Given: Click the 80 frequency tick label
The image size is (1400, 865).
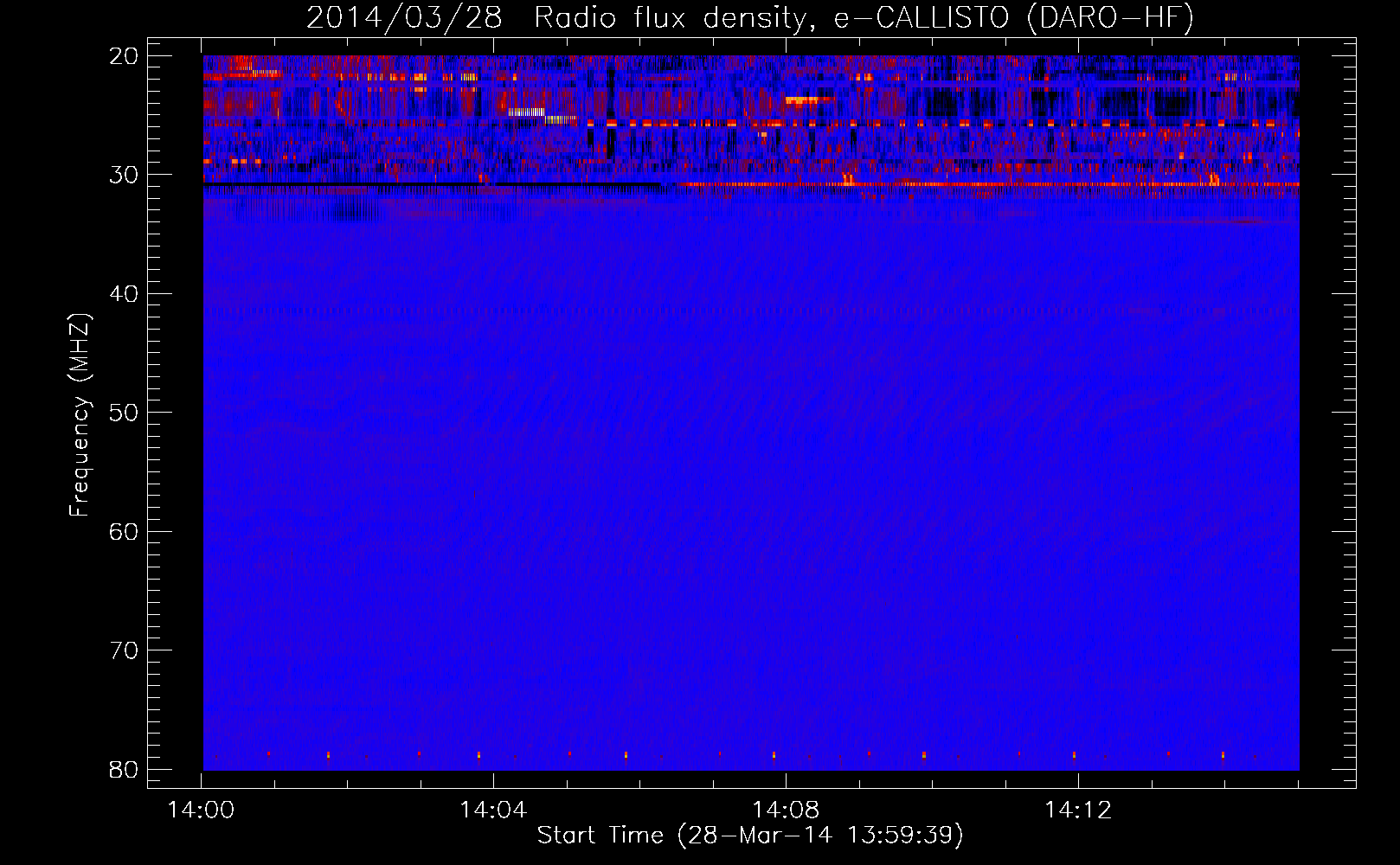Looking at the screenshot, I should pos(124,769).
